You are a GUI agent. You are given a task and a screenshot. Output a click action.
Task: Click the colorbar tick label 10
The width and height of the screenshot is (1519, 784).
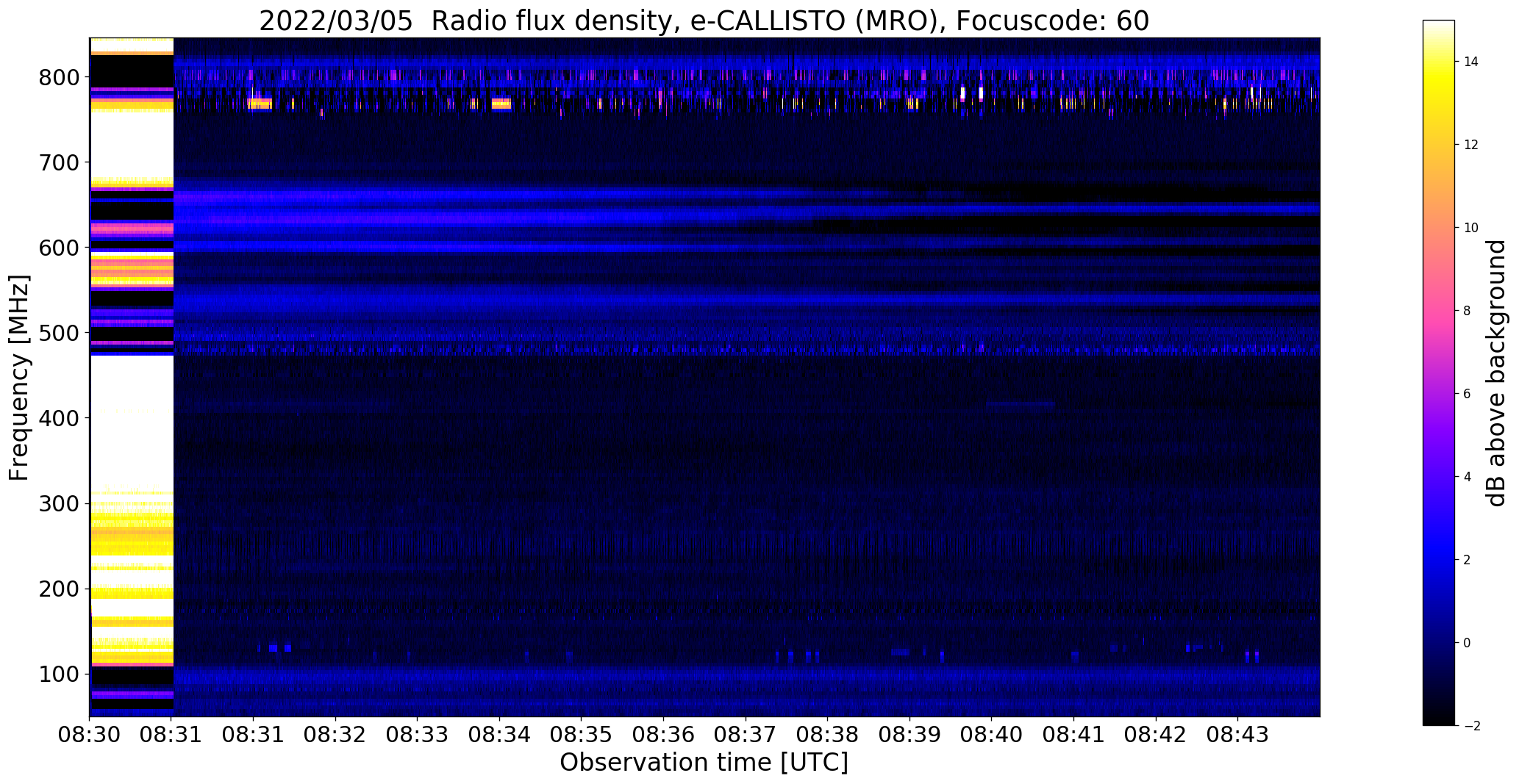(x=1471, y=228)
